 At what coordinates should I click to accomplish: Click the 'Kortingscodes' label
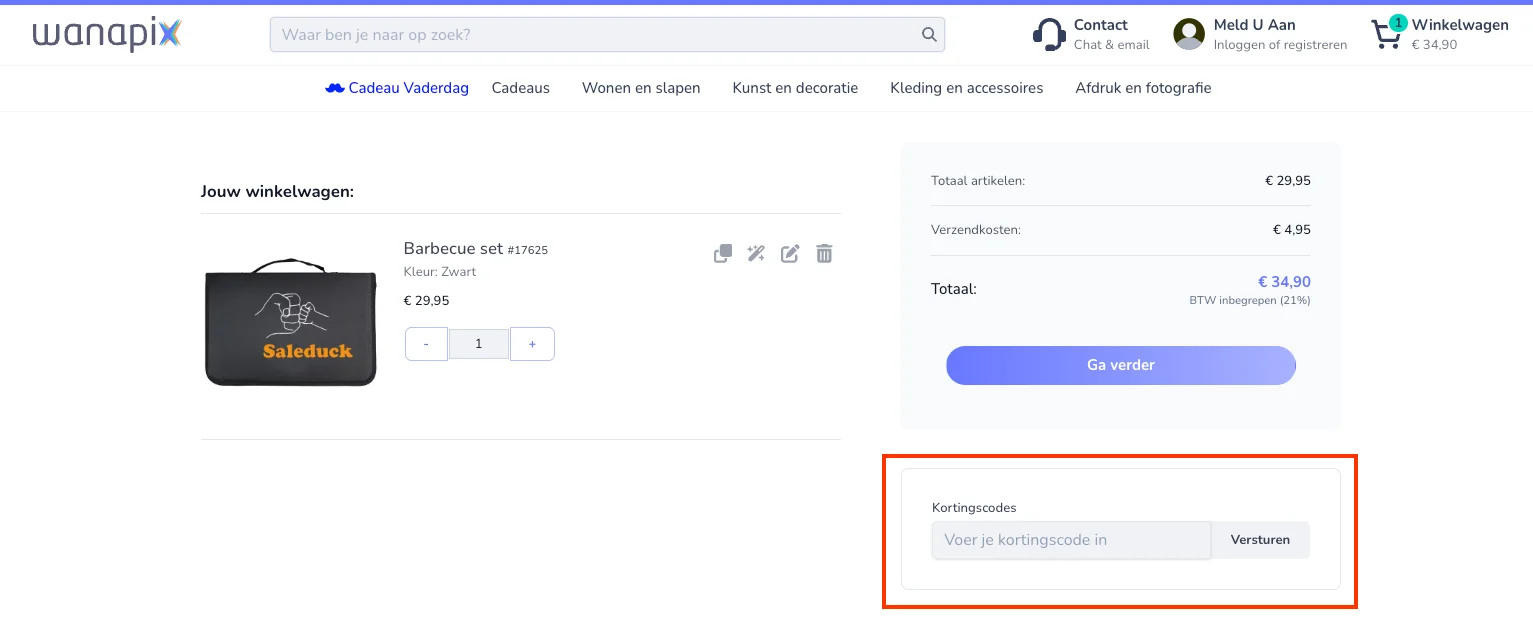(974, 508)
